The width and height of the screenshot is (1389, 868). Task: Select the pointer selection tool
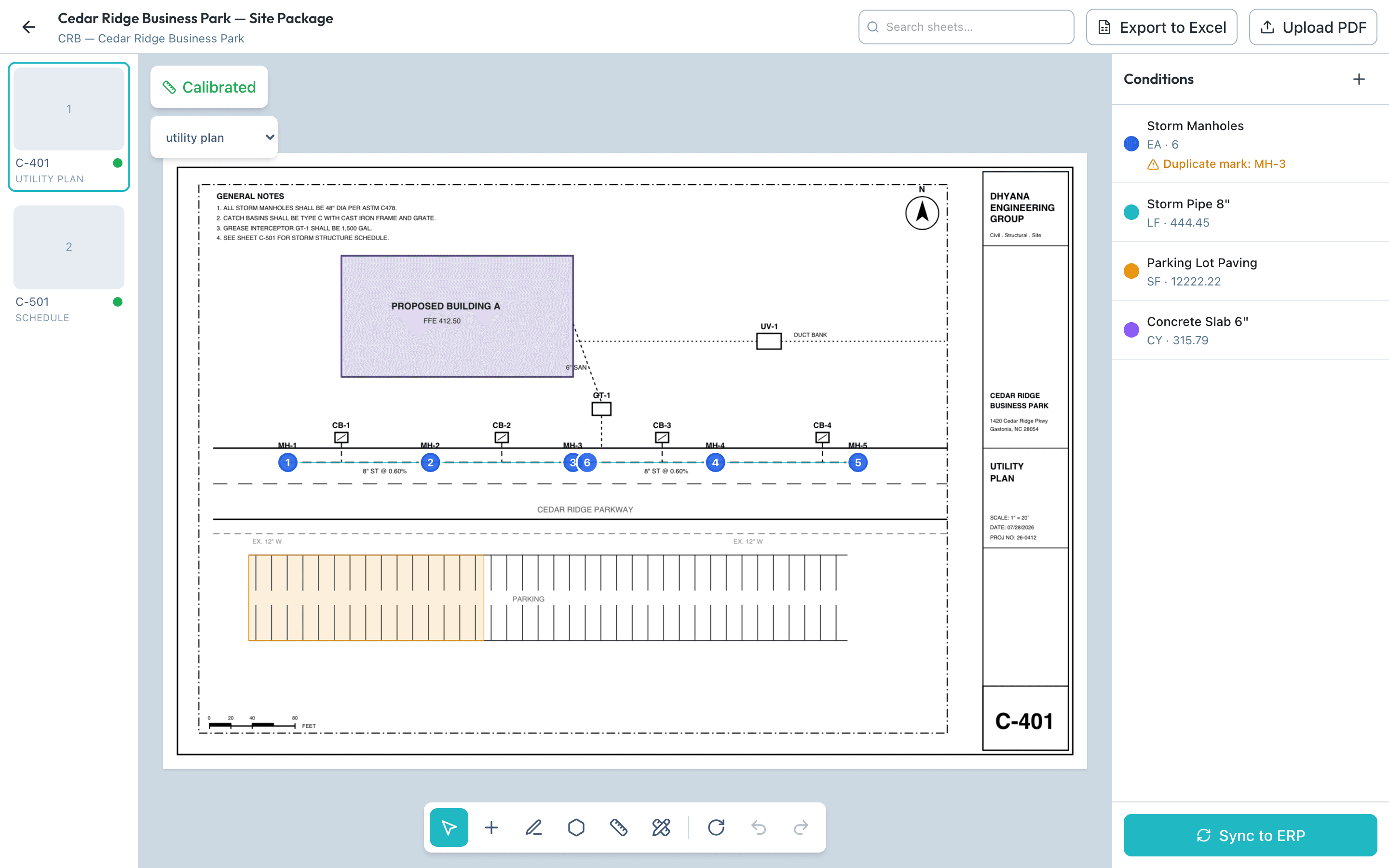449,827
